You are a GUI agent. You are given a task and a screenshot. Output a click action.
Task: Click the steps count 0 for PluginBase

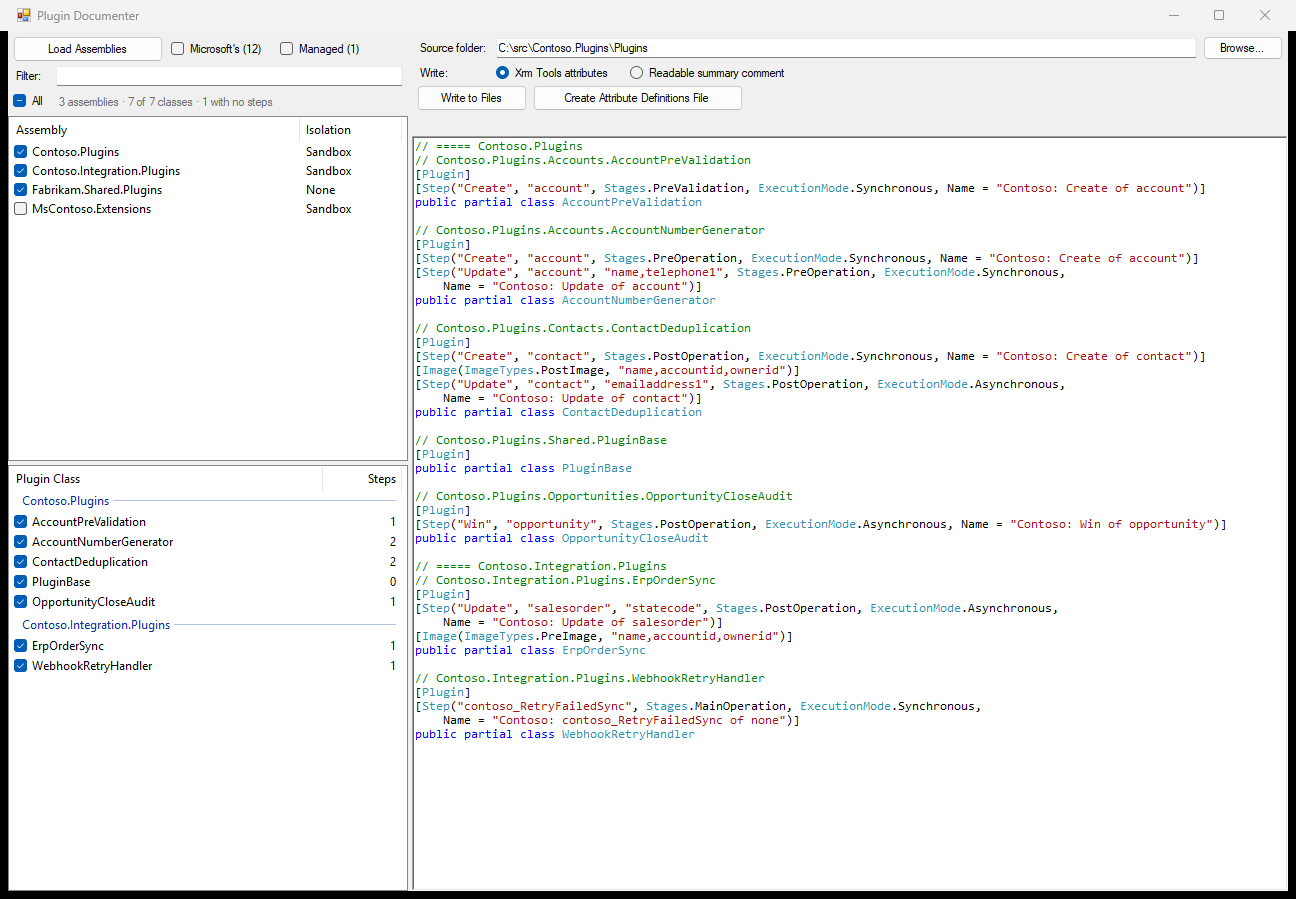click(393, 582)
